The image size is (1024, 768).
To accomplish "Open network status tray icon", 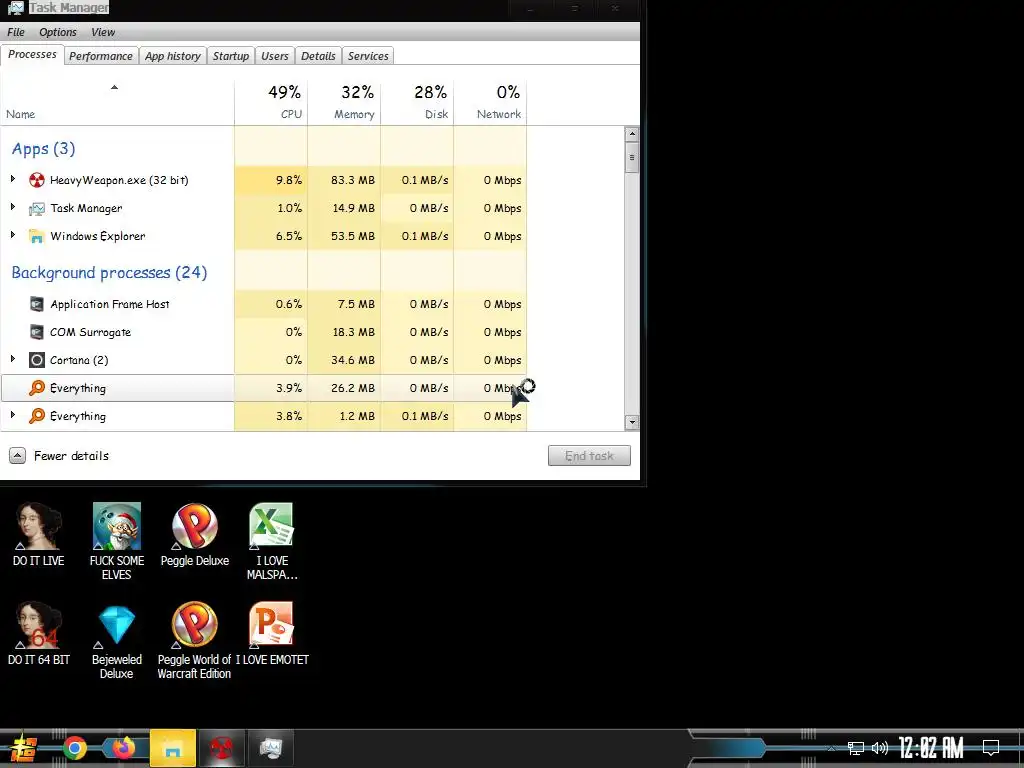I will tap(856, 748).
